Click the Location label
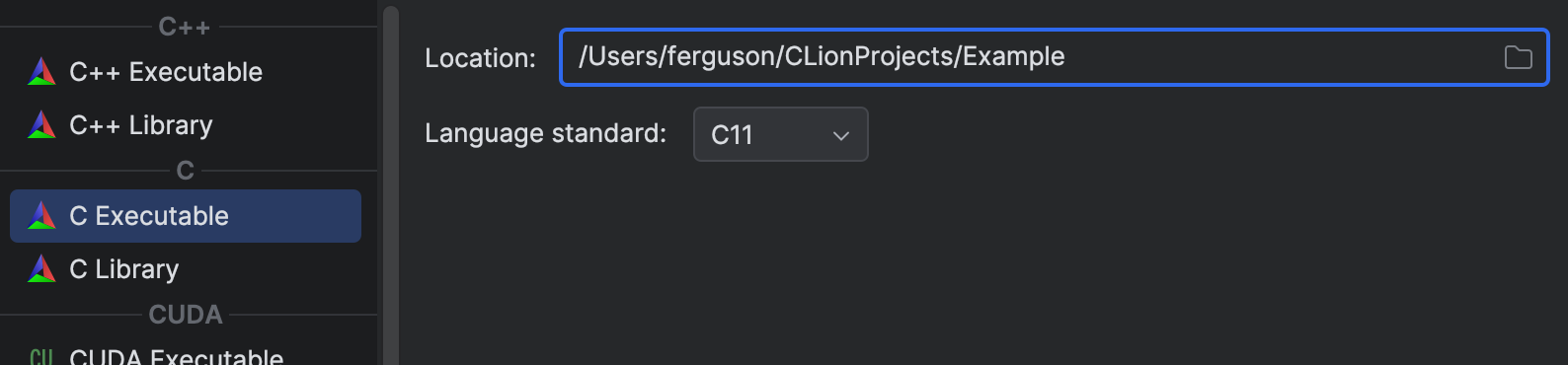 pos(480,58)
